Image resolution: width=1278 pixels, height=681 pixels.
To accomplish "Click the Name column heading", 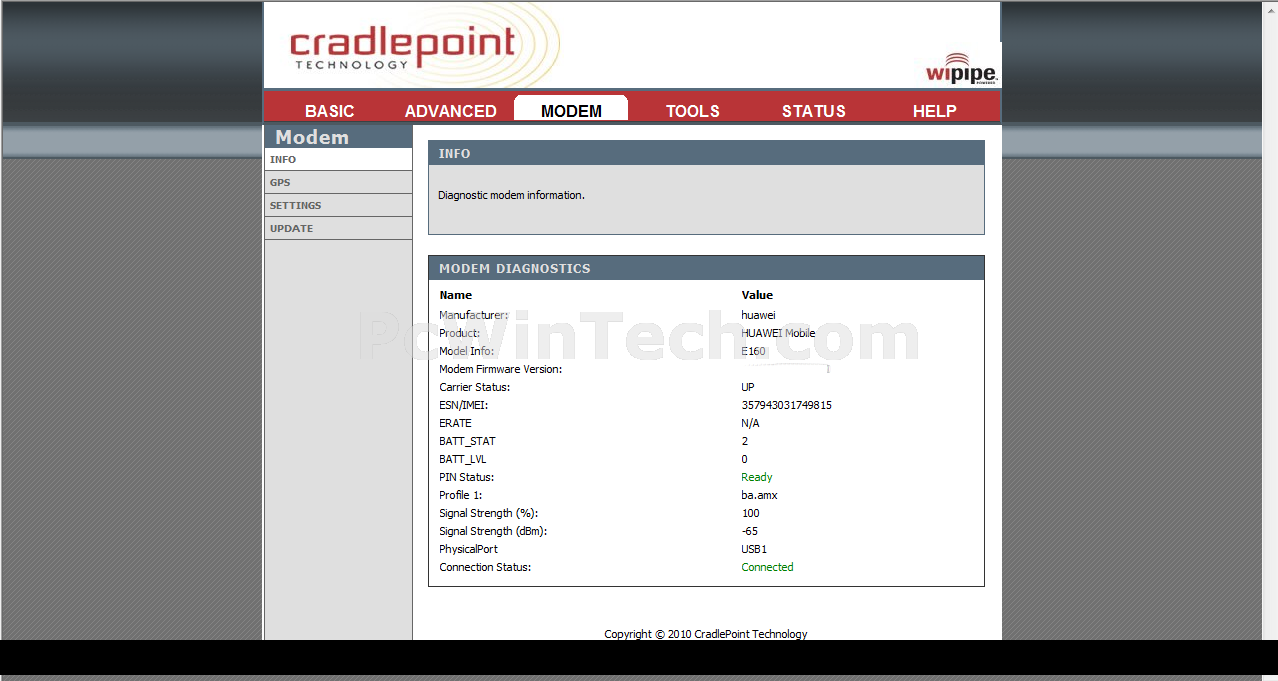I will [x=455, y=295].
